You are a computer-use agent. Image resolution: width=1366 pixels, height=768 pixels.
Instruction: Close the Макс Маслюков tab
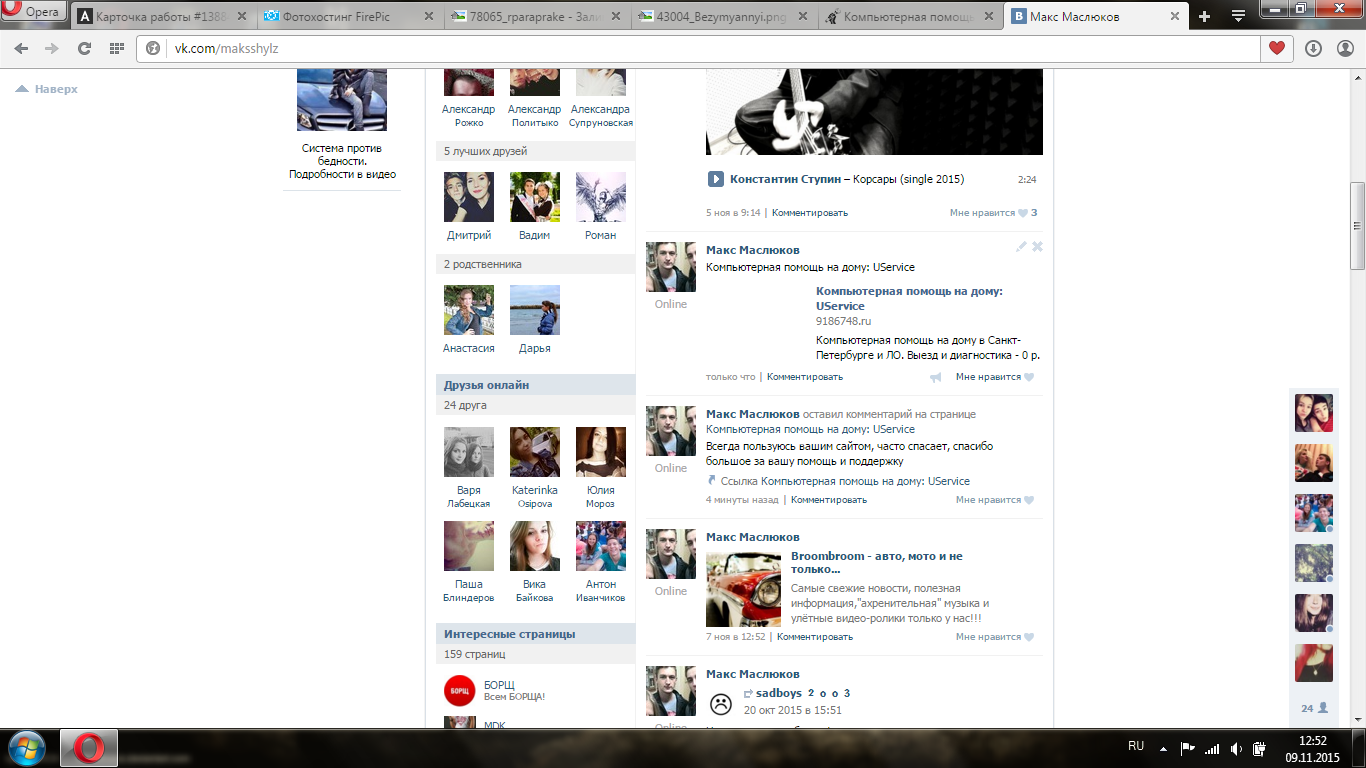1177,17
